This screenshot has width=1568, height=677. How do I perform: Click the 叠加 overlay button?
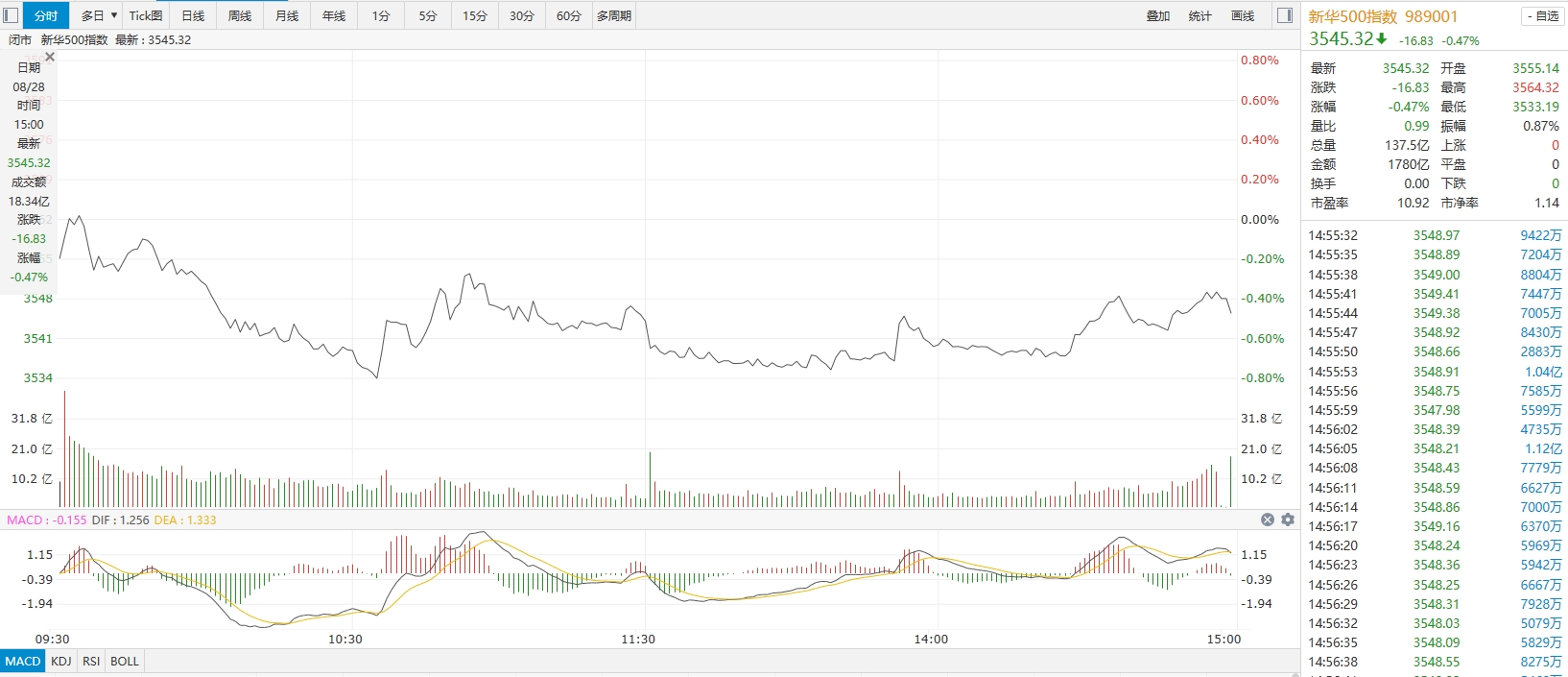(1158, 15)
